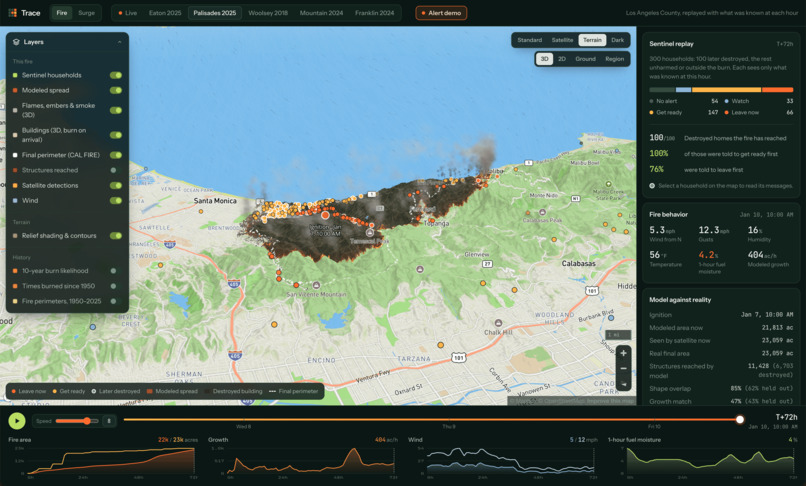The width and height of the screenshot is (806, 486).
Task: Enable Structures reached layer
Action: click(x=114, y=170)
